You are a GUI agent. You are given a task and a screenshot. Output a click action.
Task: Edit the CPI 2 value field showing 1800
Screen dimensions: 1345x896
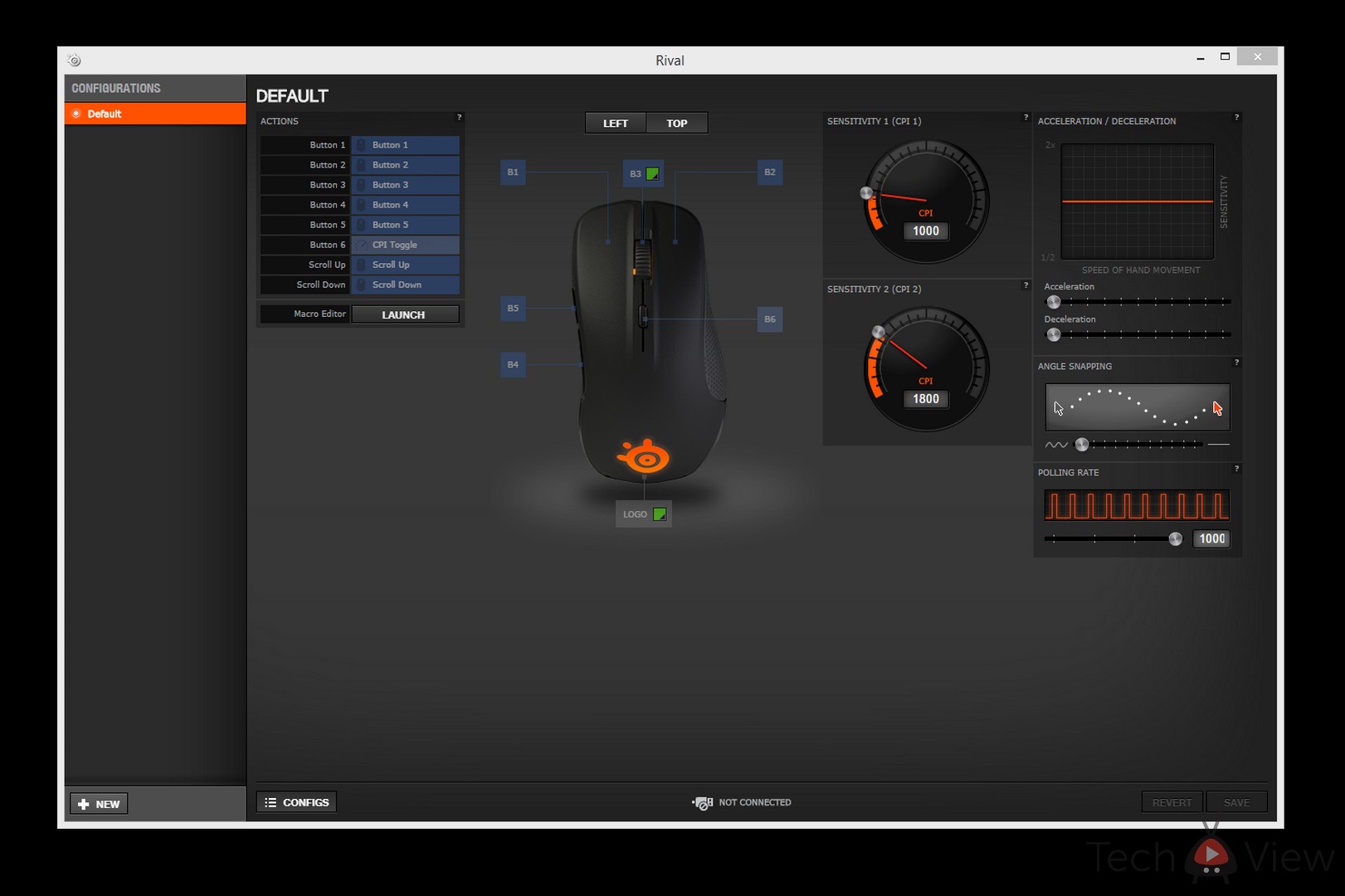[x=926, y=399]
